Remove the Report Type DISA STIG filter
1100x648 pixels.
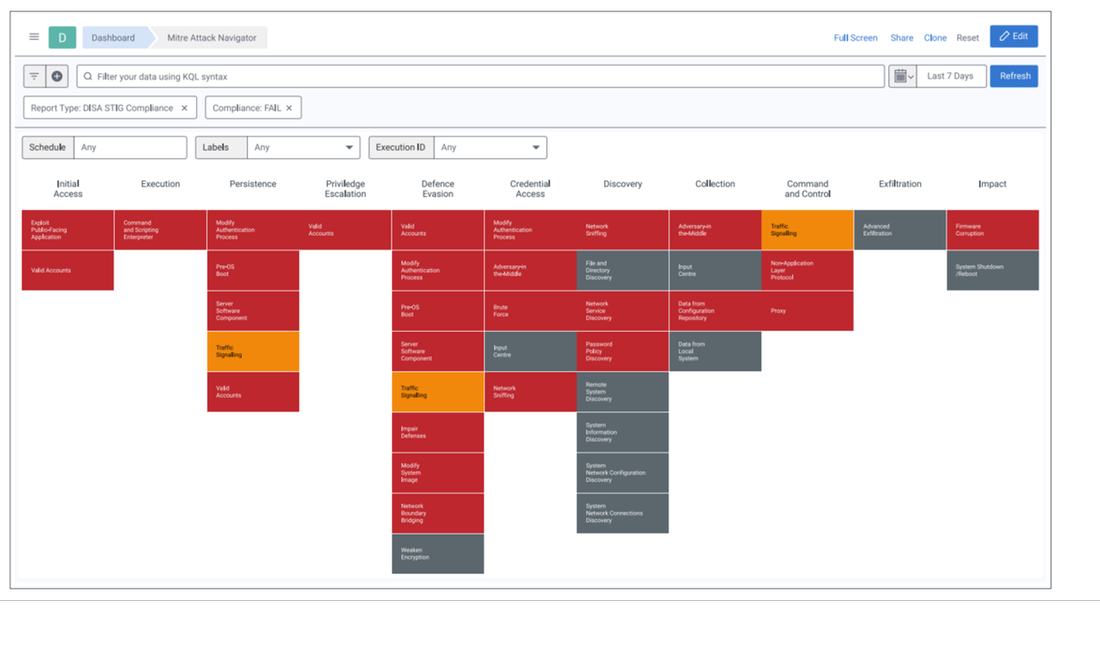point(184,108)
